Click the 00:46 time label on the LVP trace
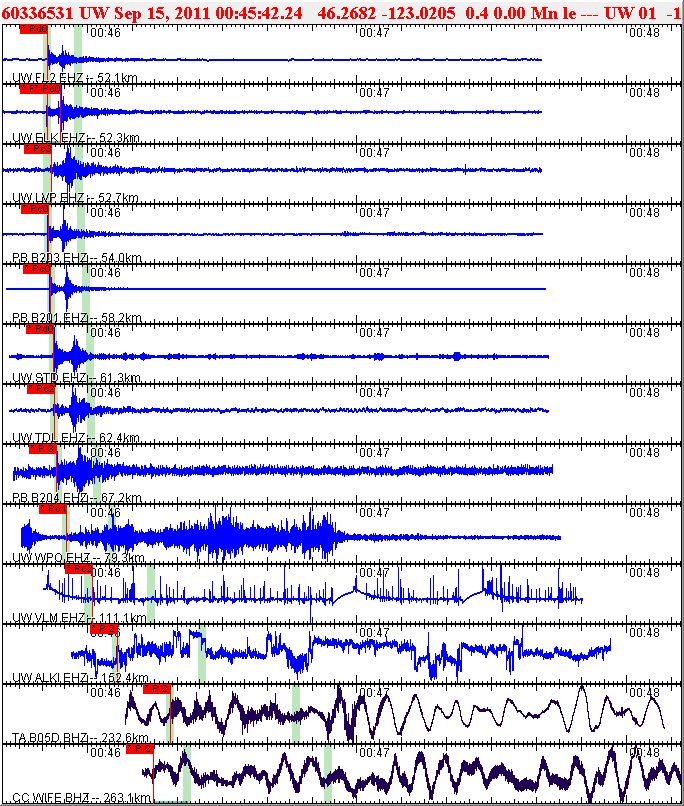The height and width of the screenshot is (806, 684). [105, 153]
